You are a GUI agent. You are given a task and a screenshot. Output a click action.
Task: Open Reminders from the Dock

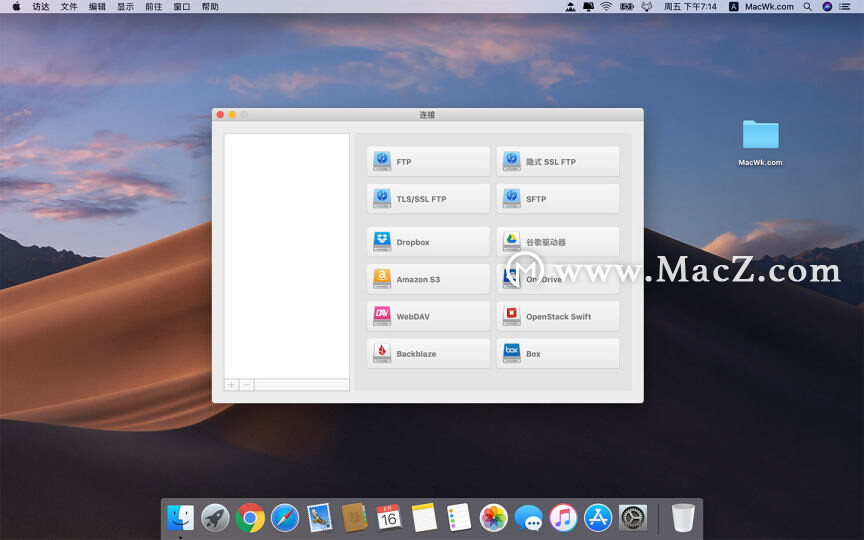pyautogui.click(x=458, y=517)
